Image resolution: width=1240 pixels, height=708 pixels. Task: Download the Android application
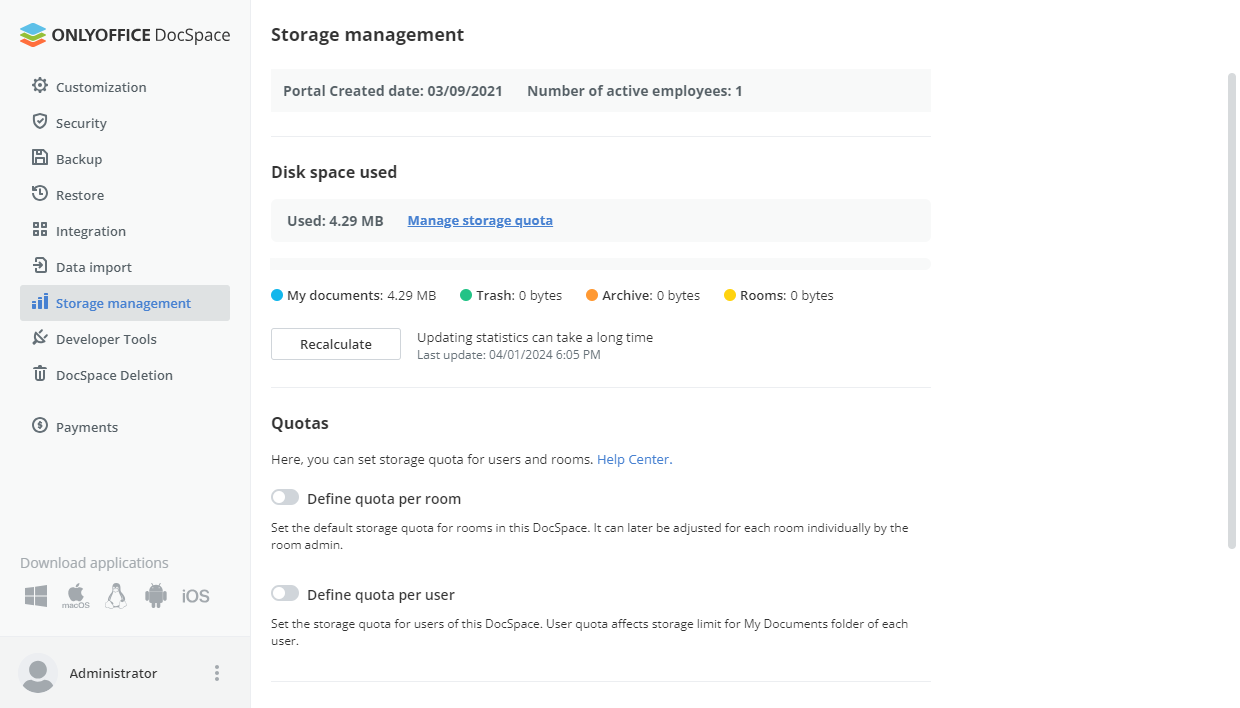pyautogui.click(x=156, y=596)
